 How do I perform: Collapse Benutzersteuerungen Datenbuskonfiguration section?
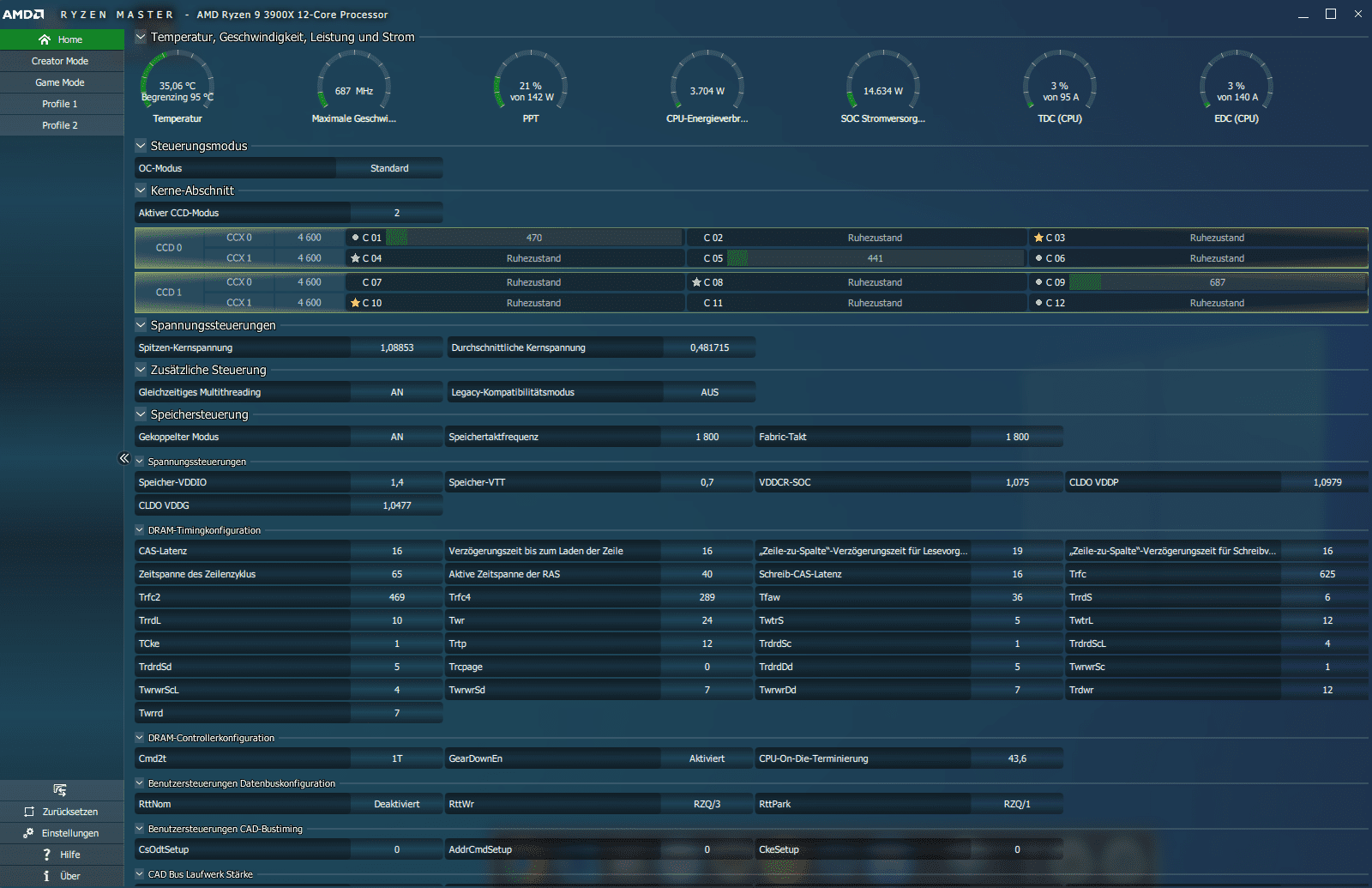tap(140, 783)
